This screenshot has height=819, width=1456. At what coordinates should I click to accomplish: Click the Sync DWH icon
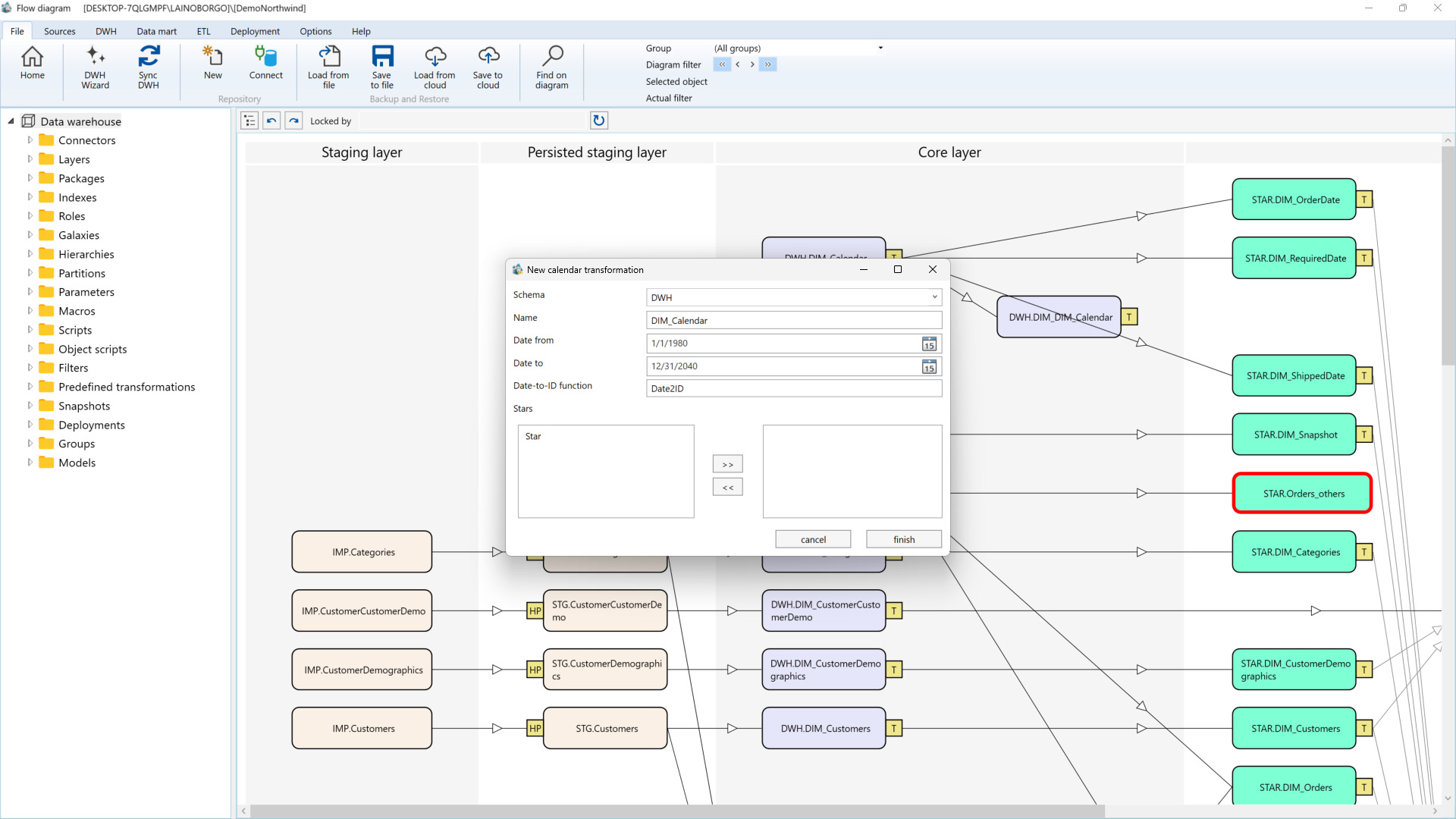(149, 67)
